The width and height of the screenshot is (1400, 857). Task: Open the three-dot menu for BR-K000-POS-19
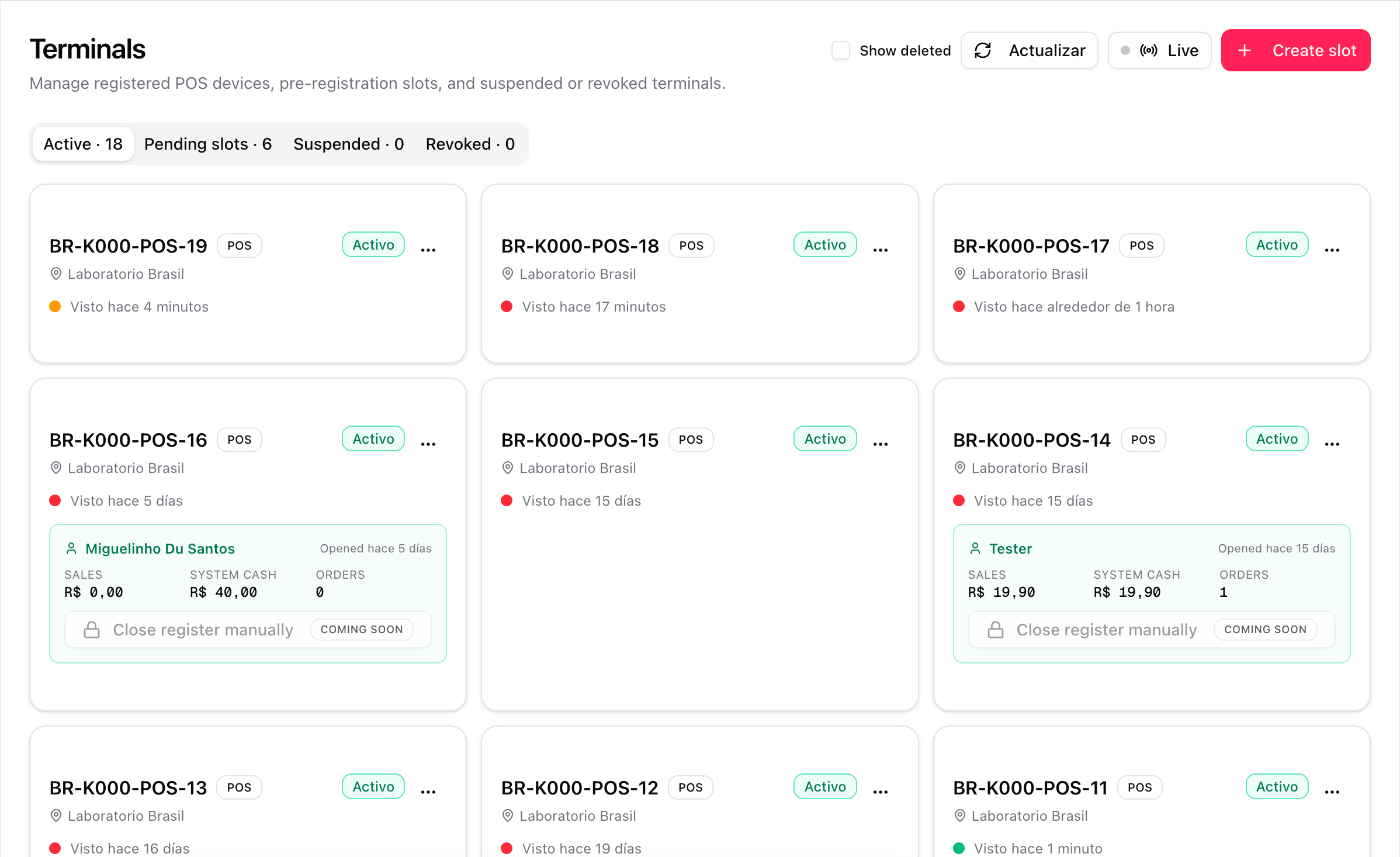click(428, 250)
